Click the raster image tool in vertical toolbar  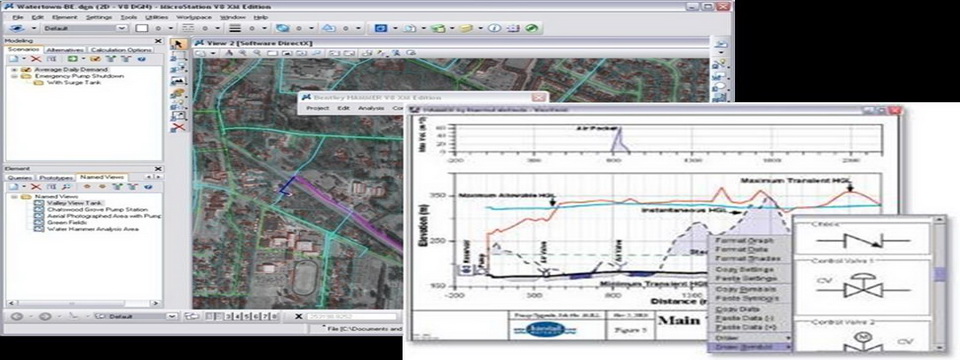pos(178,80)
